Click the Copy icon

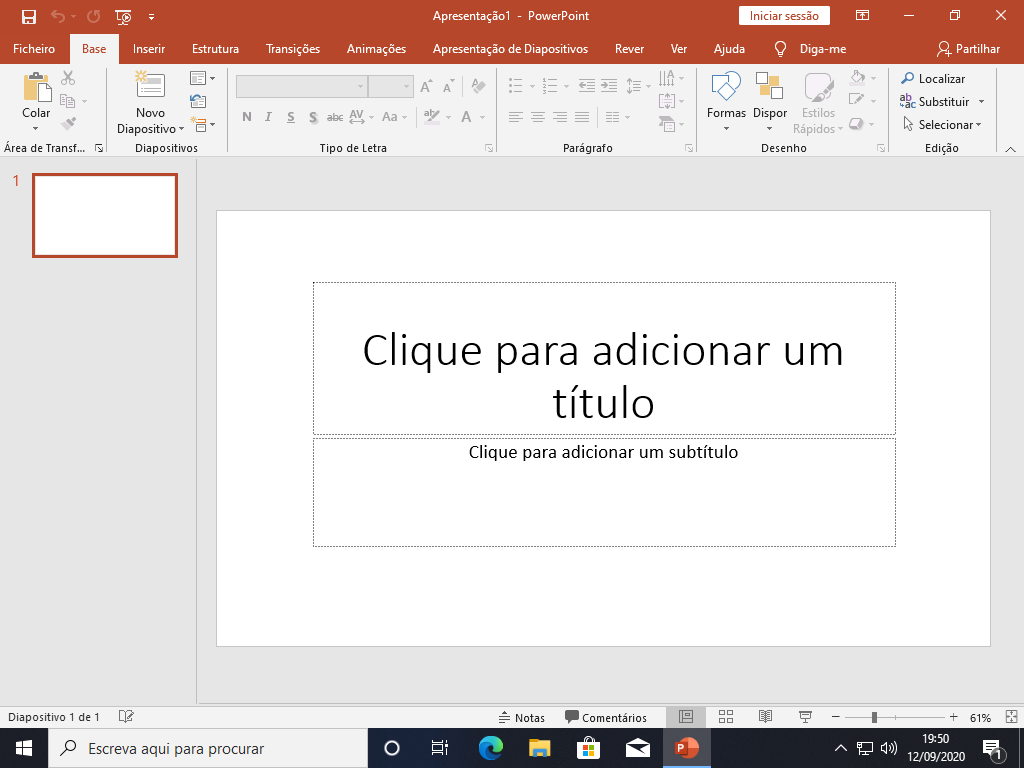[x=67, y=101]
